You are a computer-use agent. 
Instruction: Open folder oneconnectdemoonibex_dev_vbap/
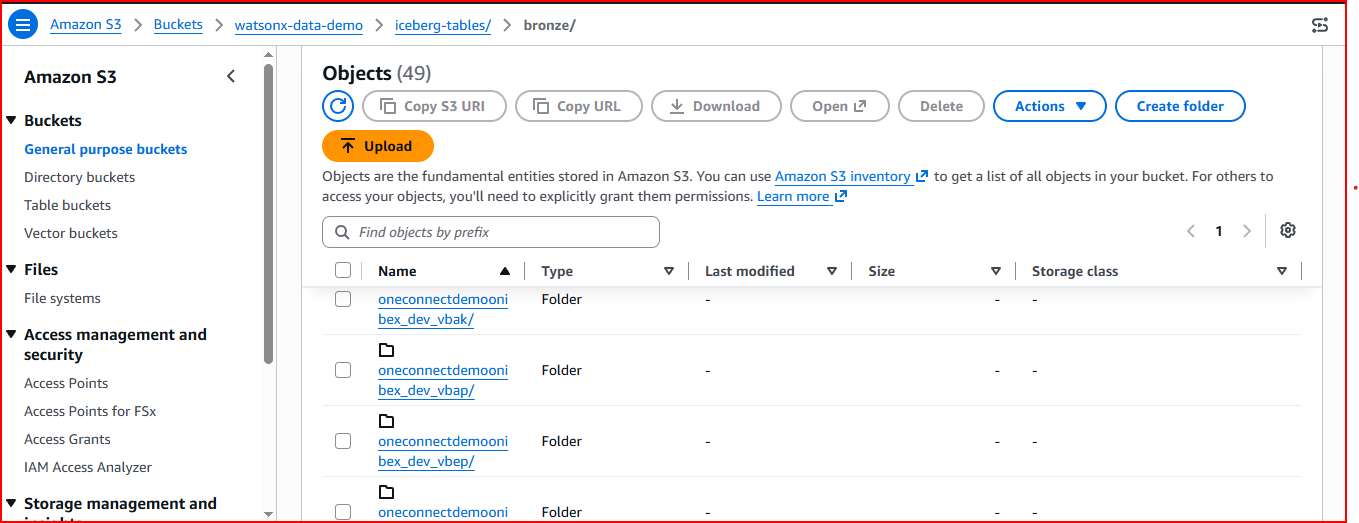[x=443, y=380]
